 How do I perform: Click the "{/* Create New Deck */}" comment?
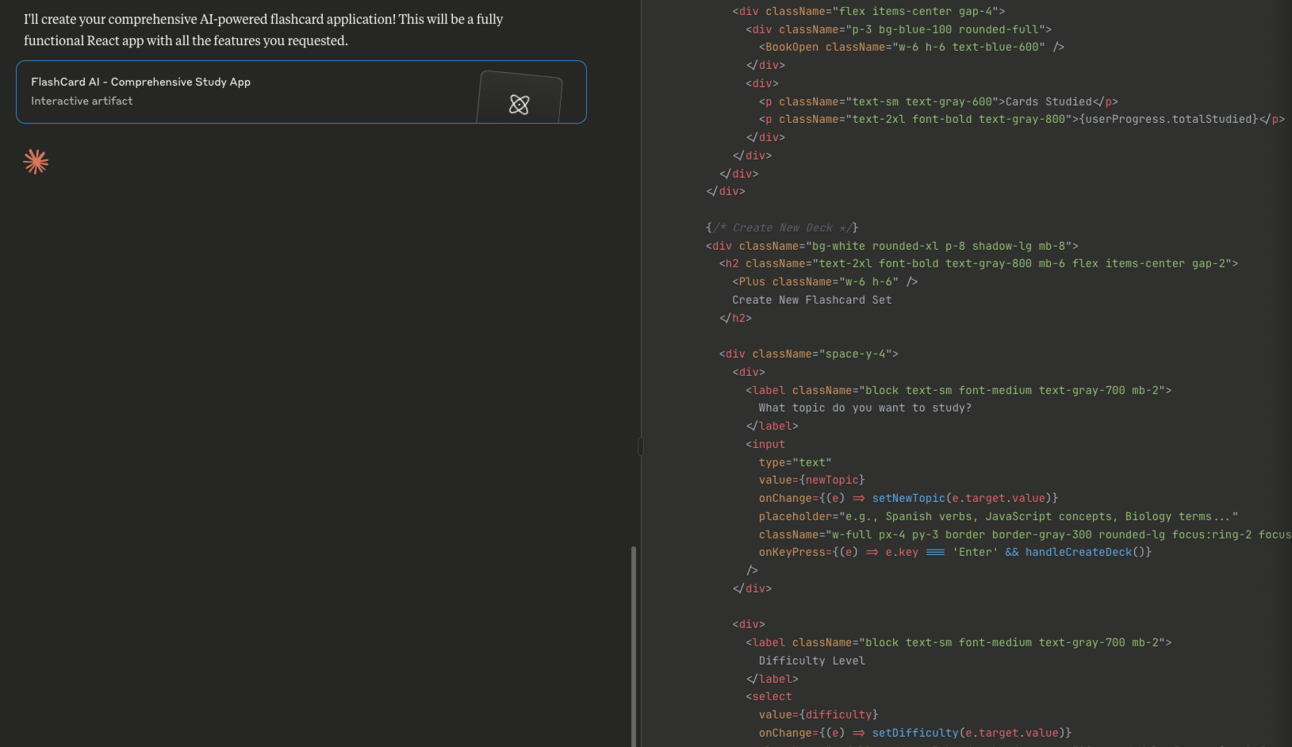tap(782, 228)
